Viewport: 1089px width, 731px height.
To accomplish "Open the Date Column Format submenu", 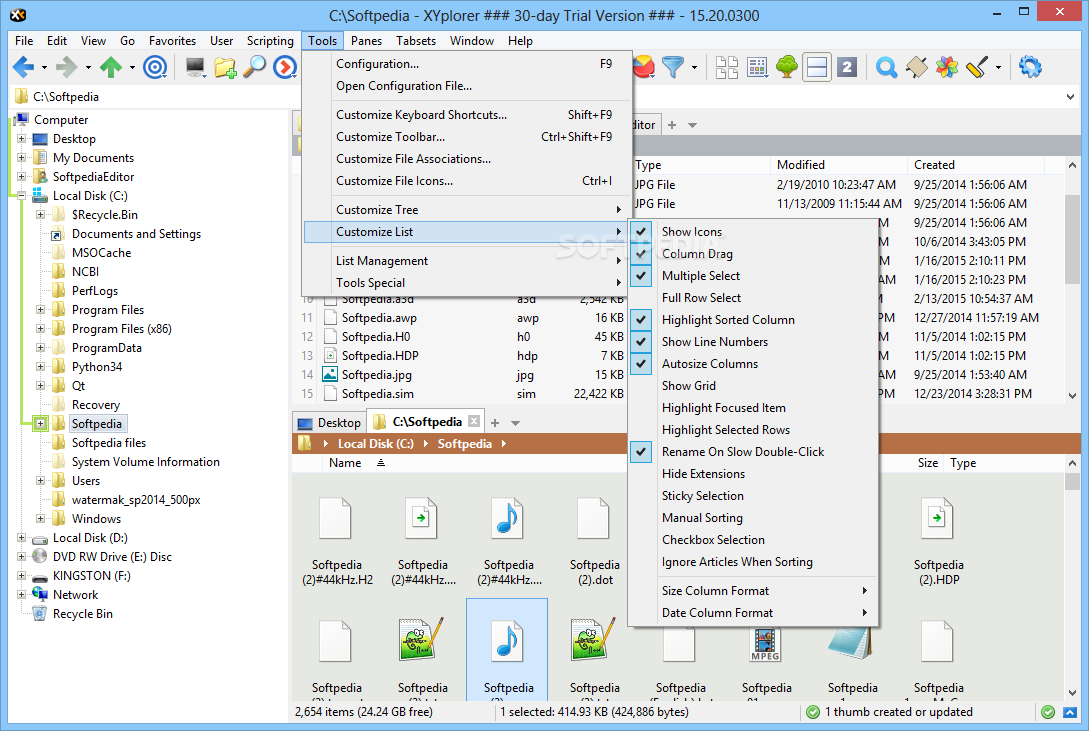I will click(753, 613).
